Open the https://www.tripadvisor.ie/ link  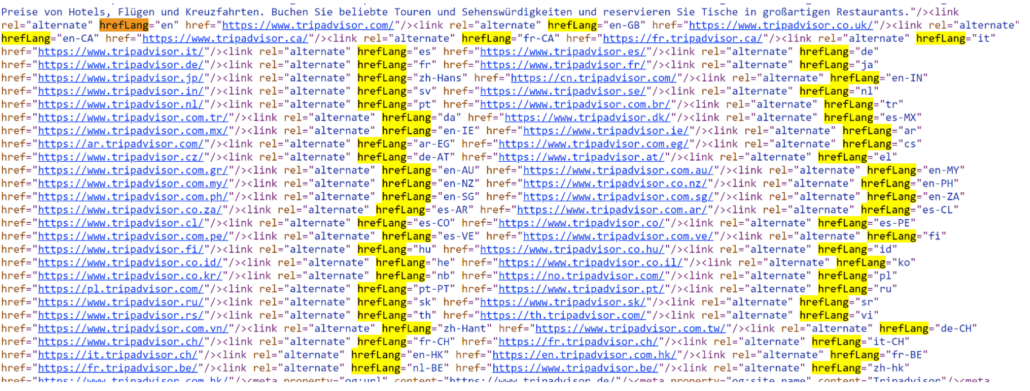(605, 130)
